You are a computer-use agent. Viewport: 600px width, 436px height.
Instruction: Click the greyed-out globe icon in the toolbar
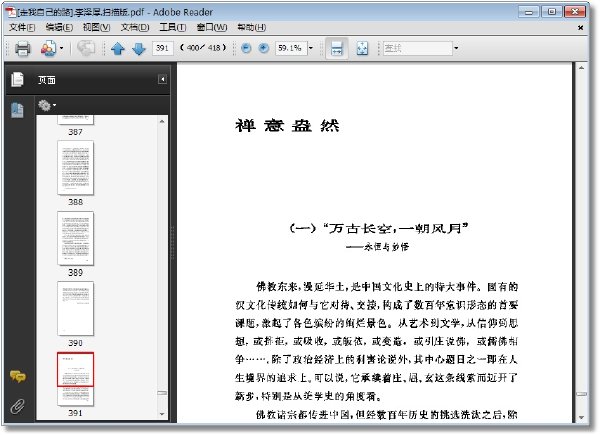(86, 48)
